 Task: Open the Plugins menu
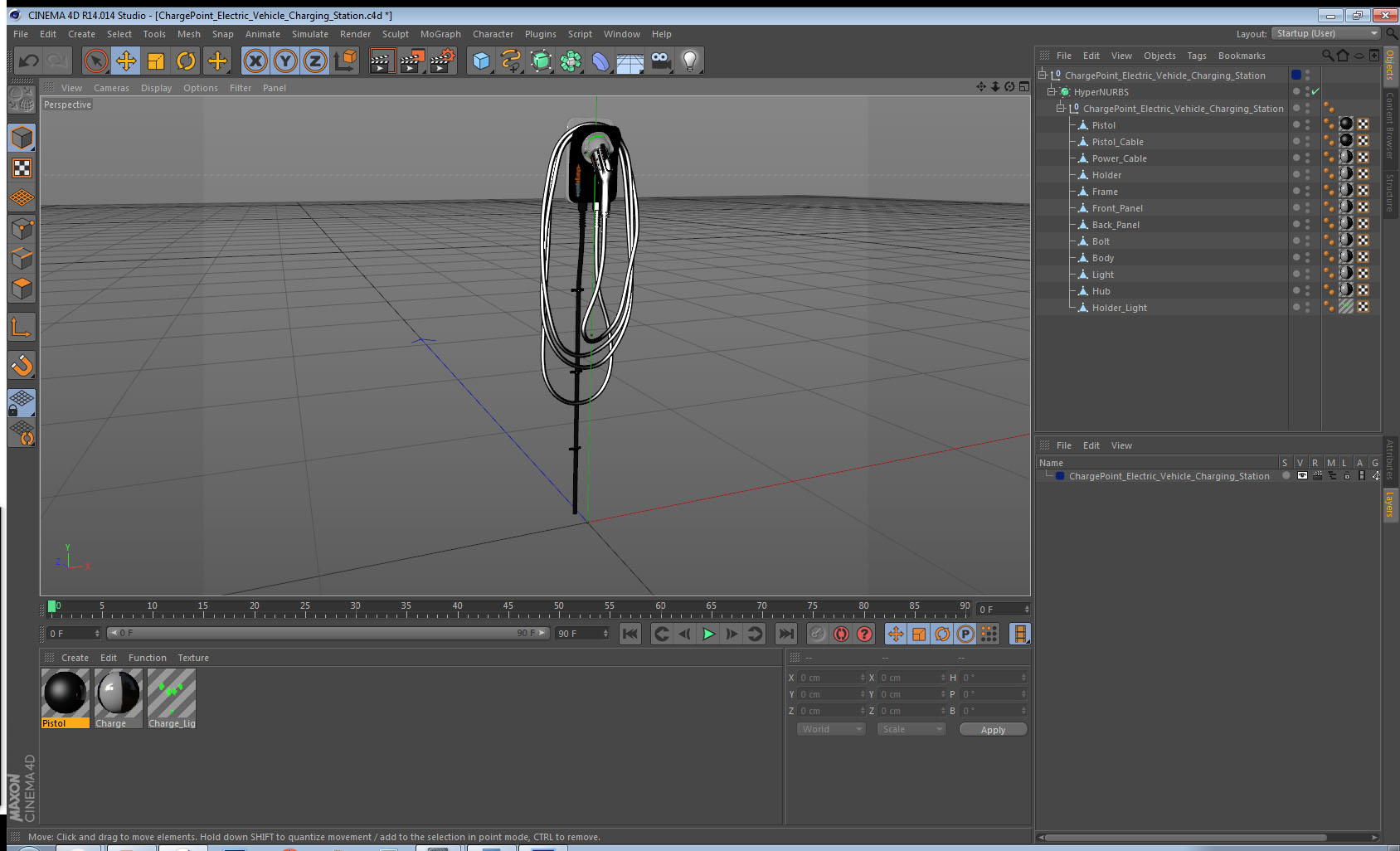click(540, 34)
